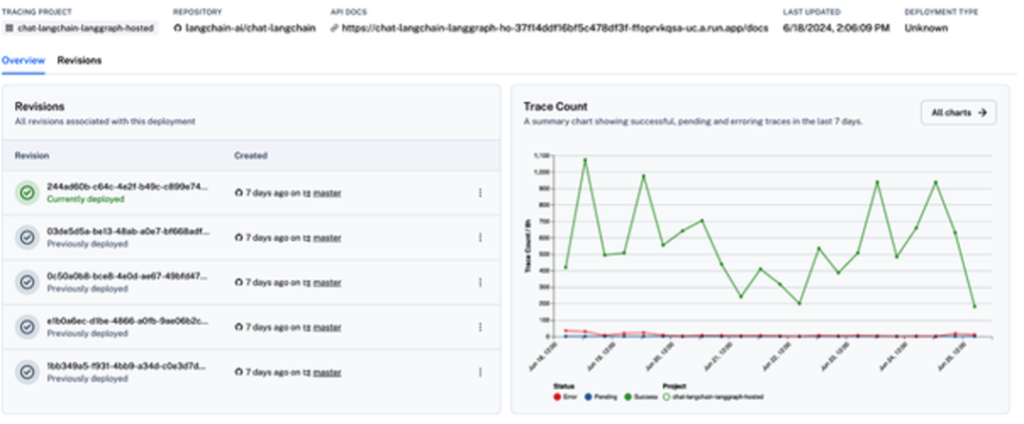The height and width of the screenshot is (424, 1024).
Task: Click the All charts button
Action: (959, 112)
